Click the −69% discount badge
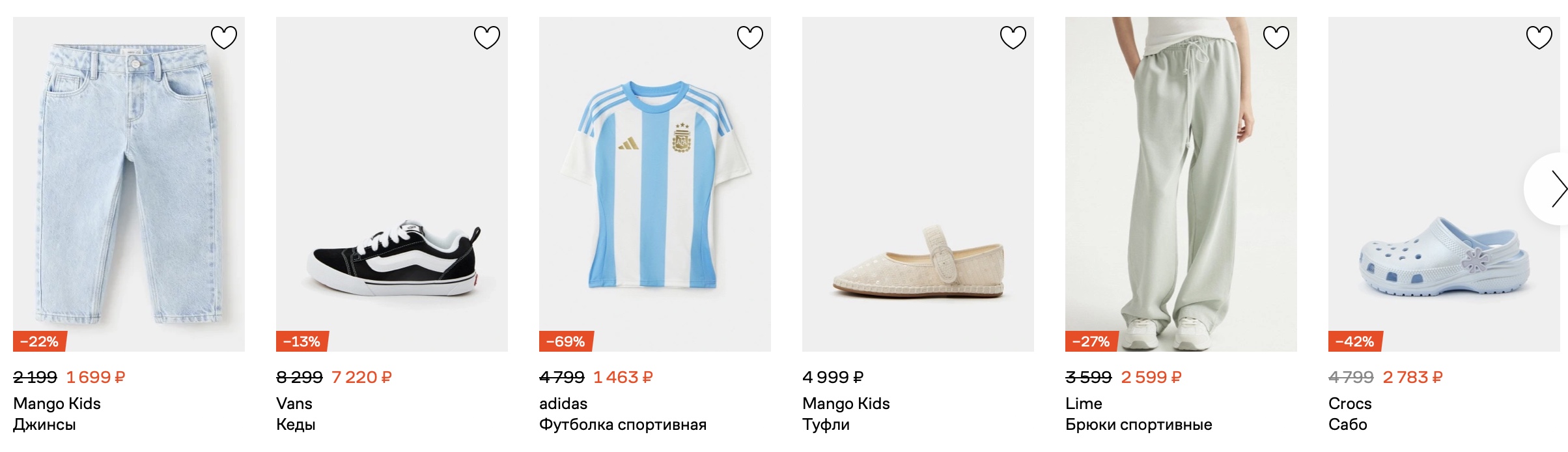The height and width of the screenshot is (452, 1568). pos(566,341)
